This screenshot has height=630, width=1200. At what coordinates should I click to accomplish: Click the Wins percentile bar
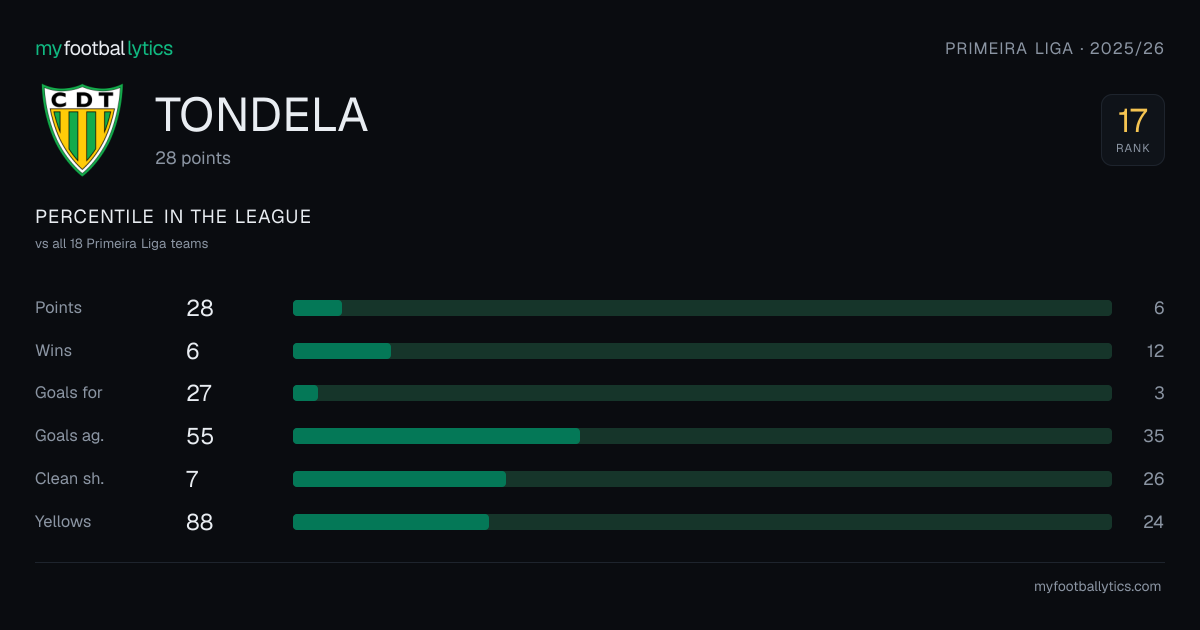pyautogui.click(x=702, y=351)
